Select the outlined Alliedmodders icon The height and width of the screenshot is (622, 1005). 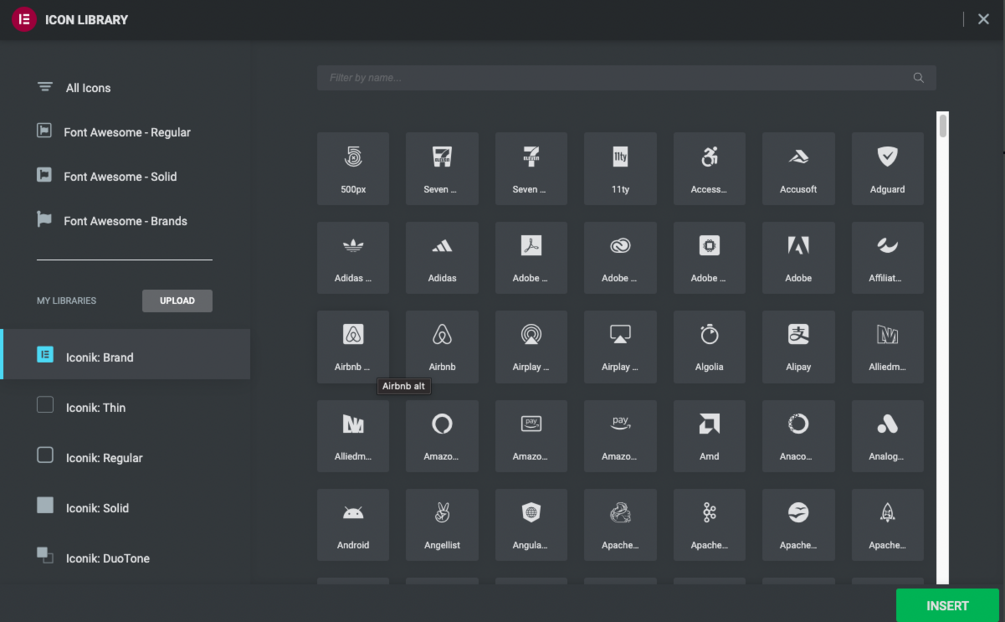click(x=887, y=347)
